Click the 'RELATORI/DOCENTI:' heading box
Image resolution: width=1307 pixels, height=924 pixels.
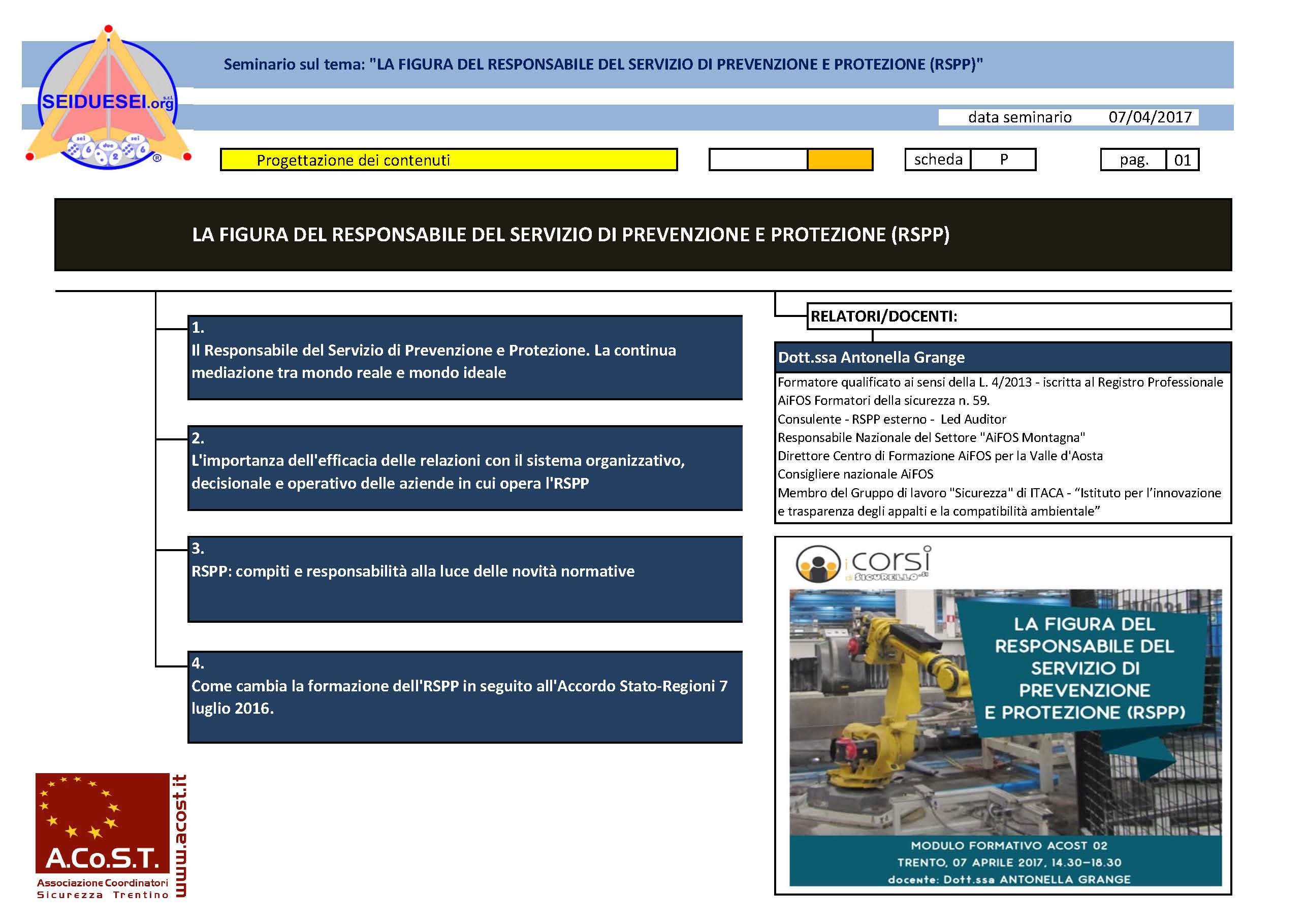tap(1019, 316)
